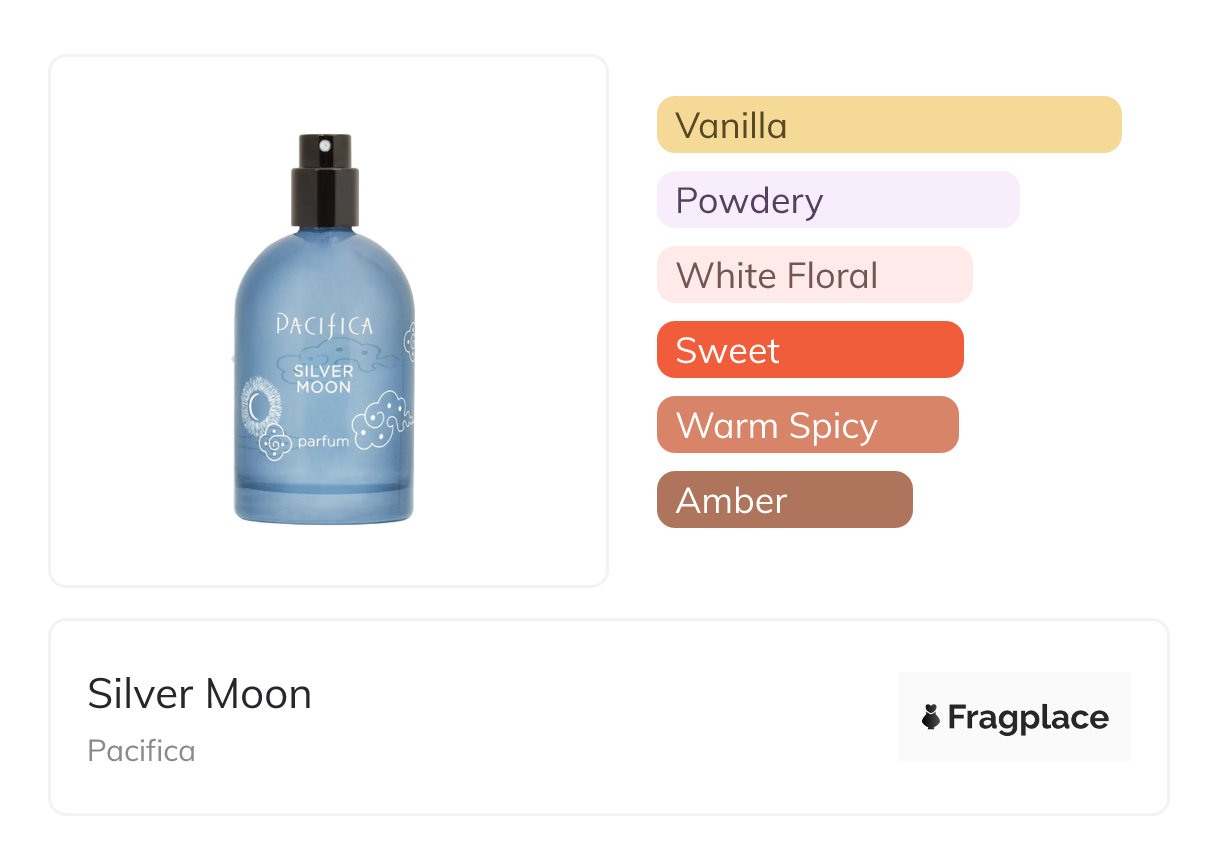Click the crescent moon illustration on bottle
1218x864 pixels.
(259, 406)
